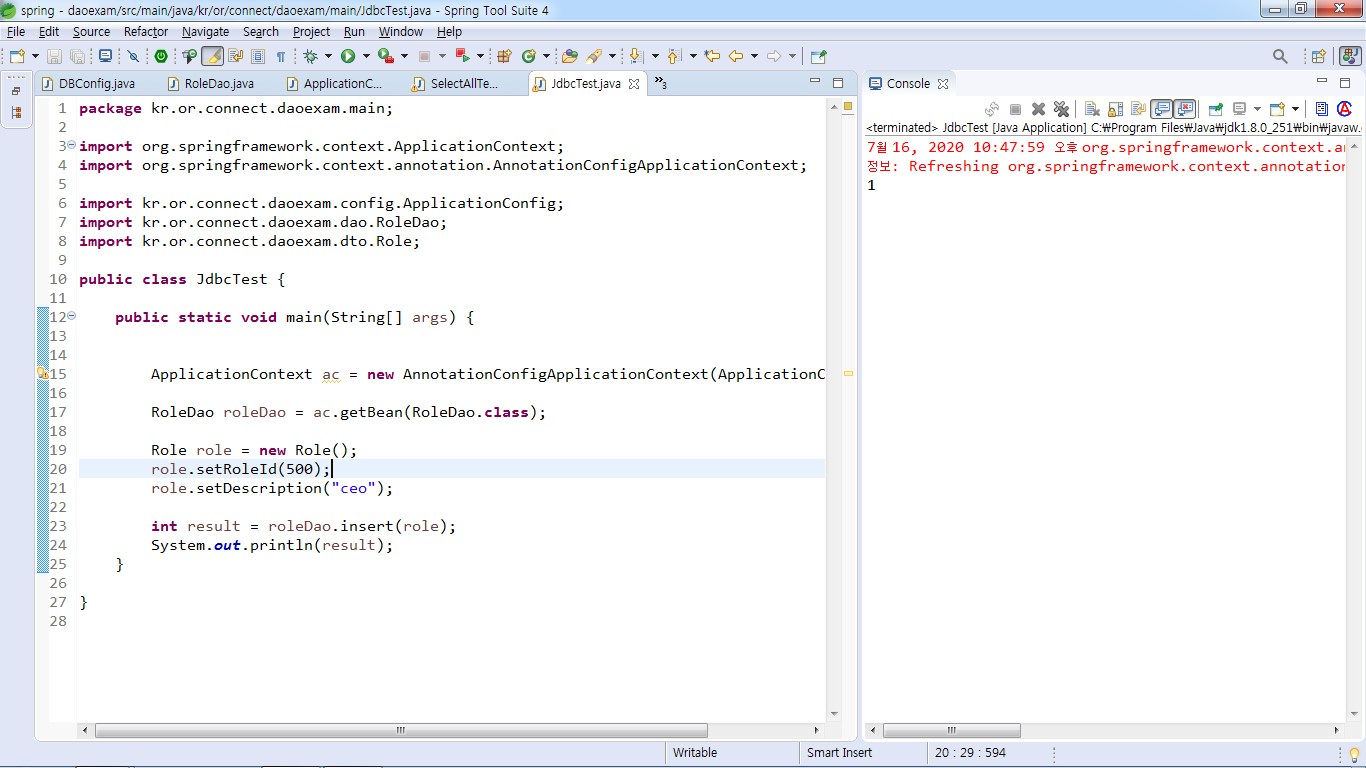Open the Open Console dropdown arrow
This screenshot has height=768, width=1366.
pyautogui.click(x=1295, y=109)
